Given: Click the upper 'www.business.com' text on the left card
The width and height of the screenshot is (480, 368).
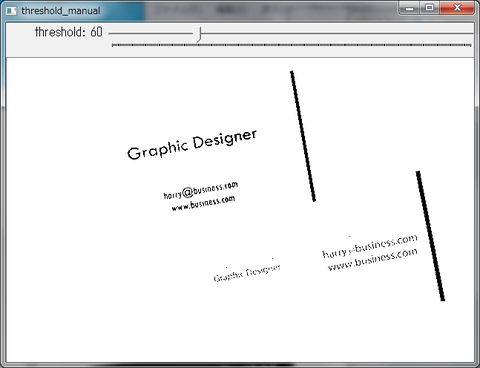Looking at the screenshot, I should (203, 203).
